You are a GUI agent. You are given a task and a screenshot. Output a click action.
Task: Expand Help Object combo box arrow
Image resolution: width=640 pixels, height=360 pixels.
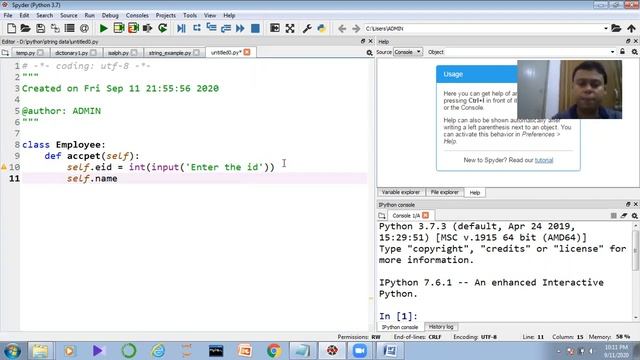coord(612,52)
